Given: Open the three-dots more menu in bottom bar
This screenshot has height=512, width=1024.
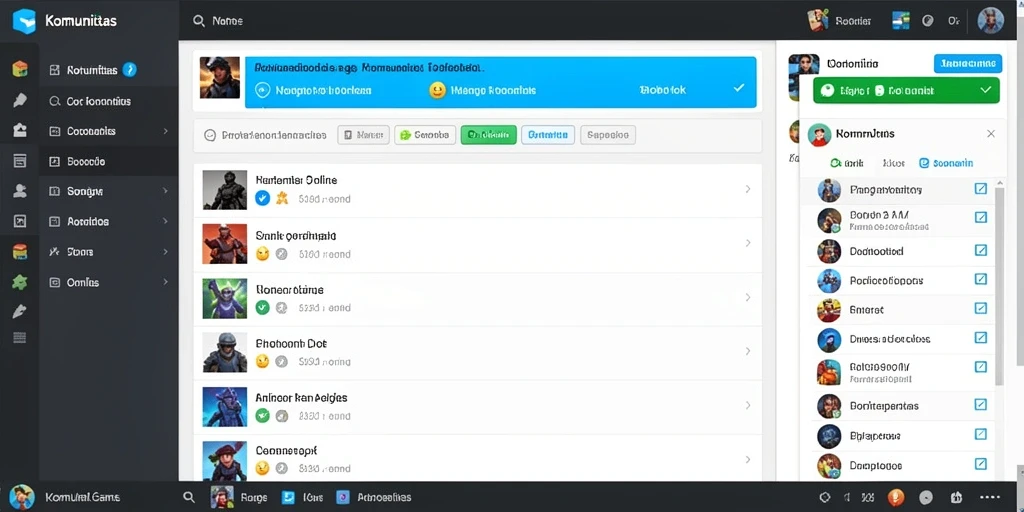Looking at the screenshot, I should point(990,497).
